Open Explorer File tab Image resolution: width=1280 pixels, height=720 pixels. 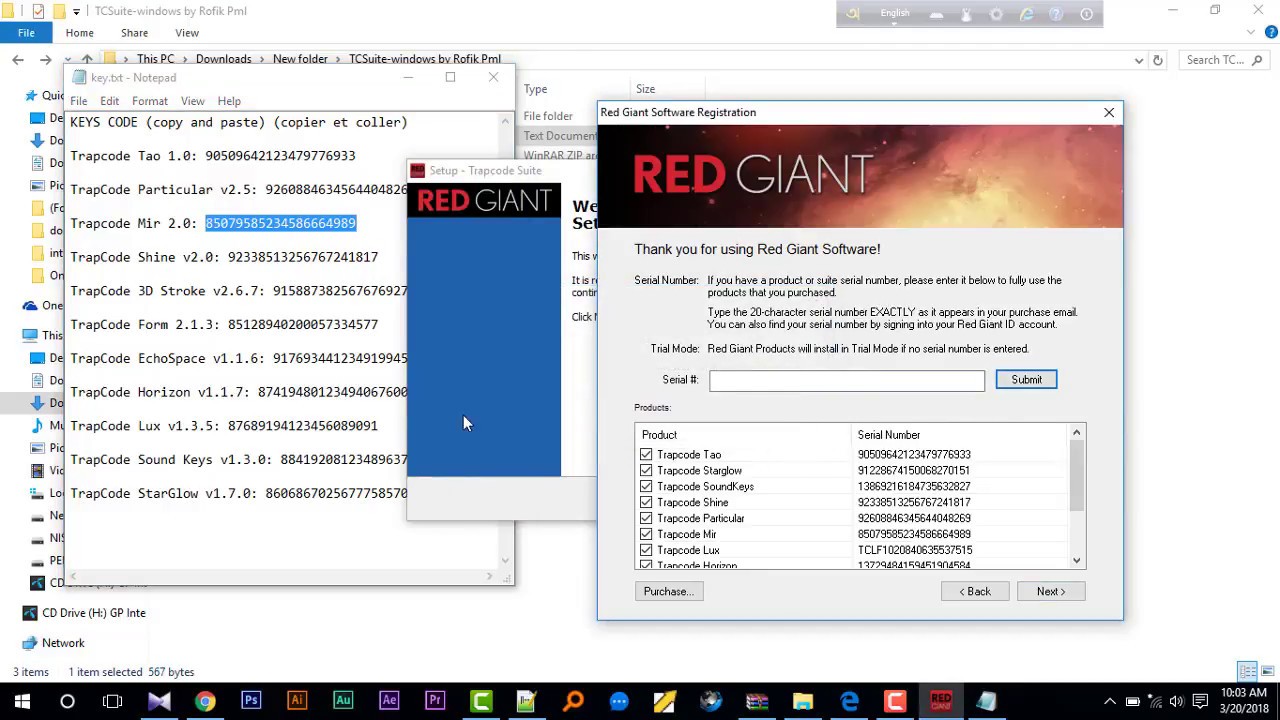tap(26, 33)
